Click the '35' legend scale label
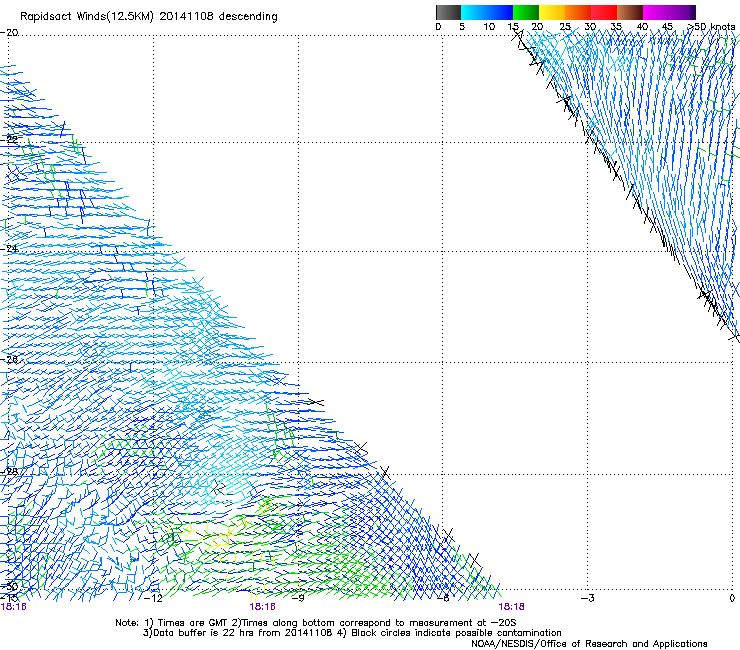 616,27
